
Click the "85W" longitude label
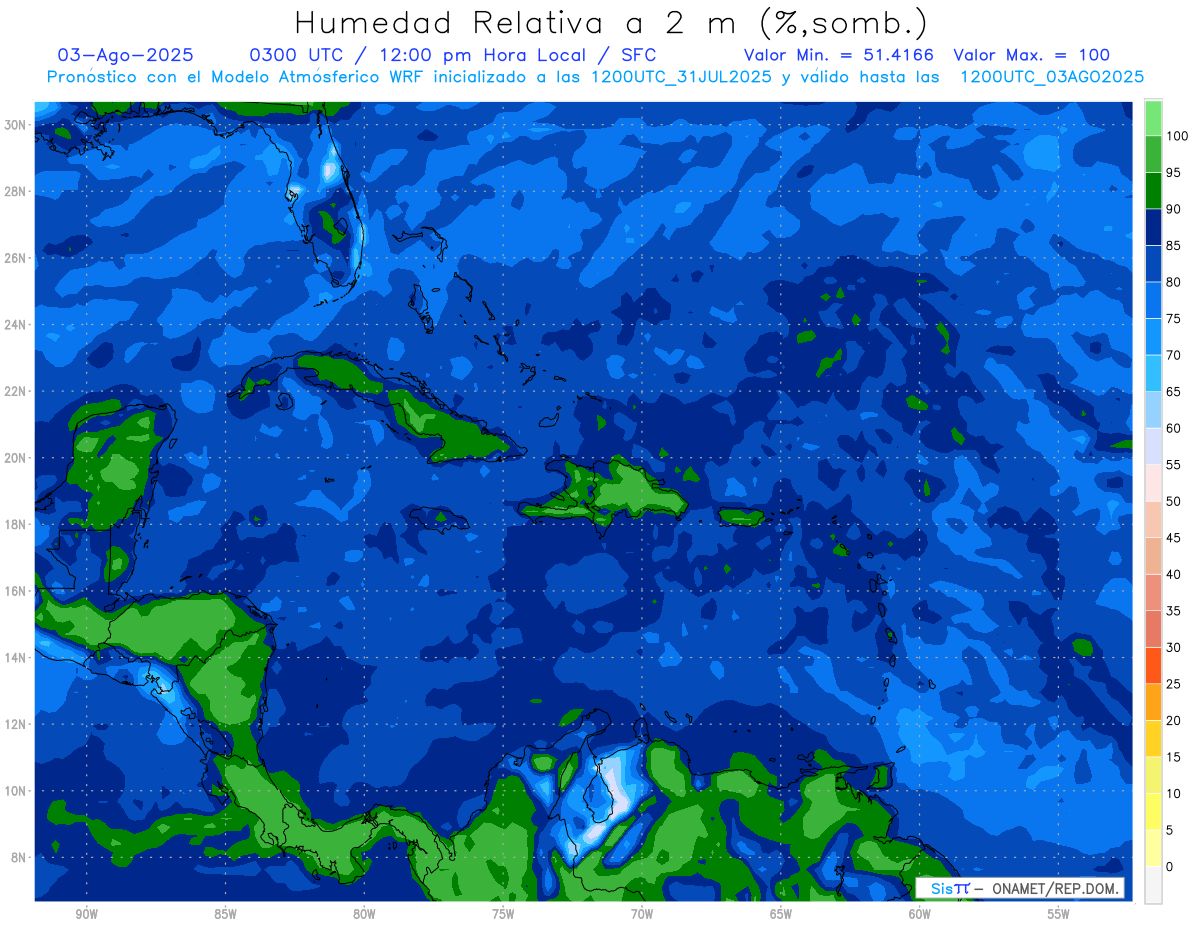point(225,914)
